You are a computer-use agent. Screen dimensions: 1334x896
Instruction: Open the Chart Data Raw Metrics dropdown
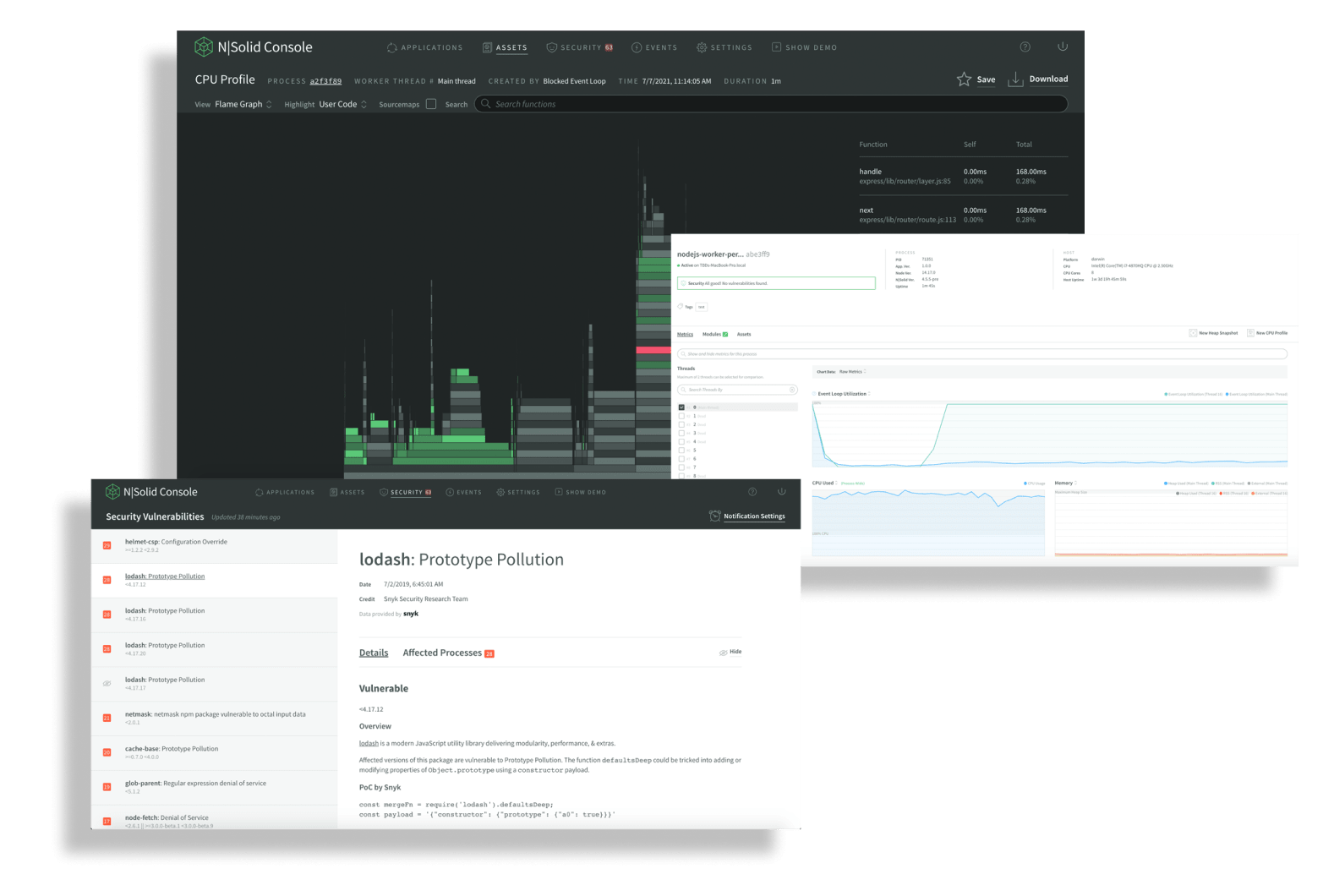click(x=852, y=371)
